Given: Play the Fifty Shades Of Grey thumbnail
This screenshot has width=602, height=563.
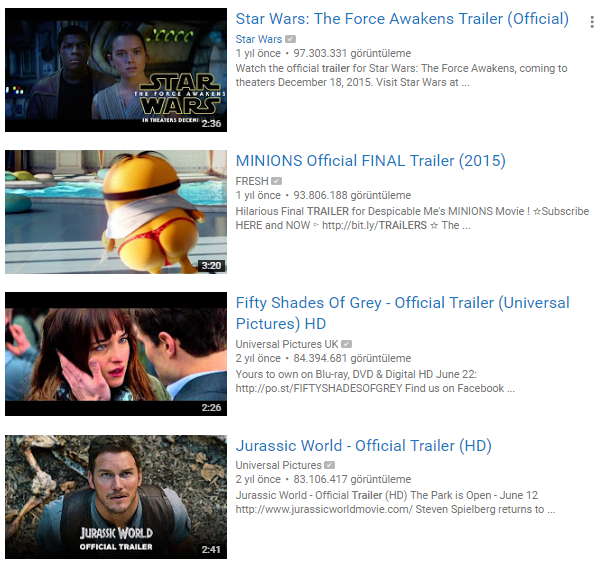Looking at the screenshot, I should [x=116, y=354].
